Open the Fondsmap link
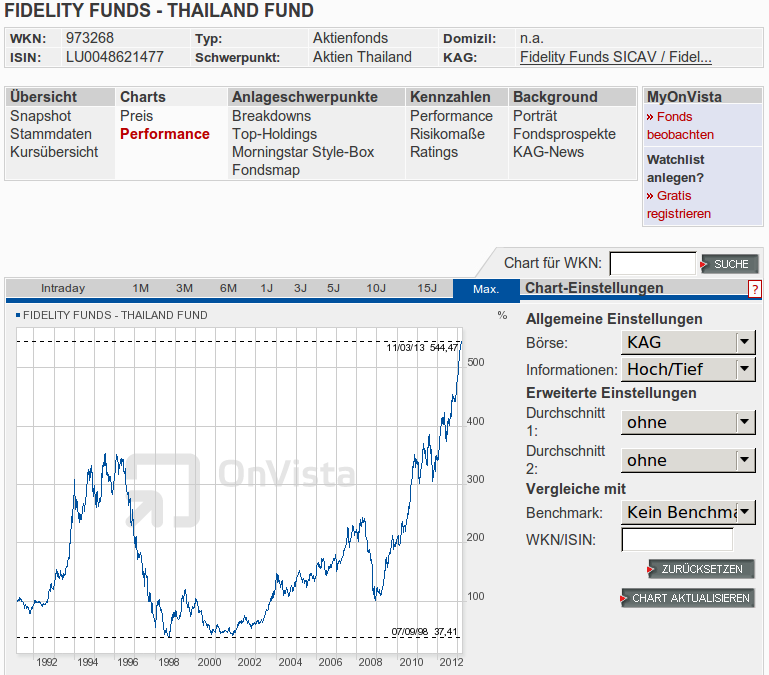 (266, 170)
